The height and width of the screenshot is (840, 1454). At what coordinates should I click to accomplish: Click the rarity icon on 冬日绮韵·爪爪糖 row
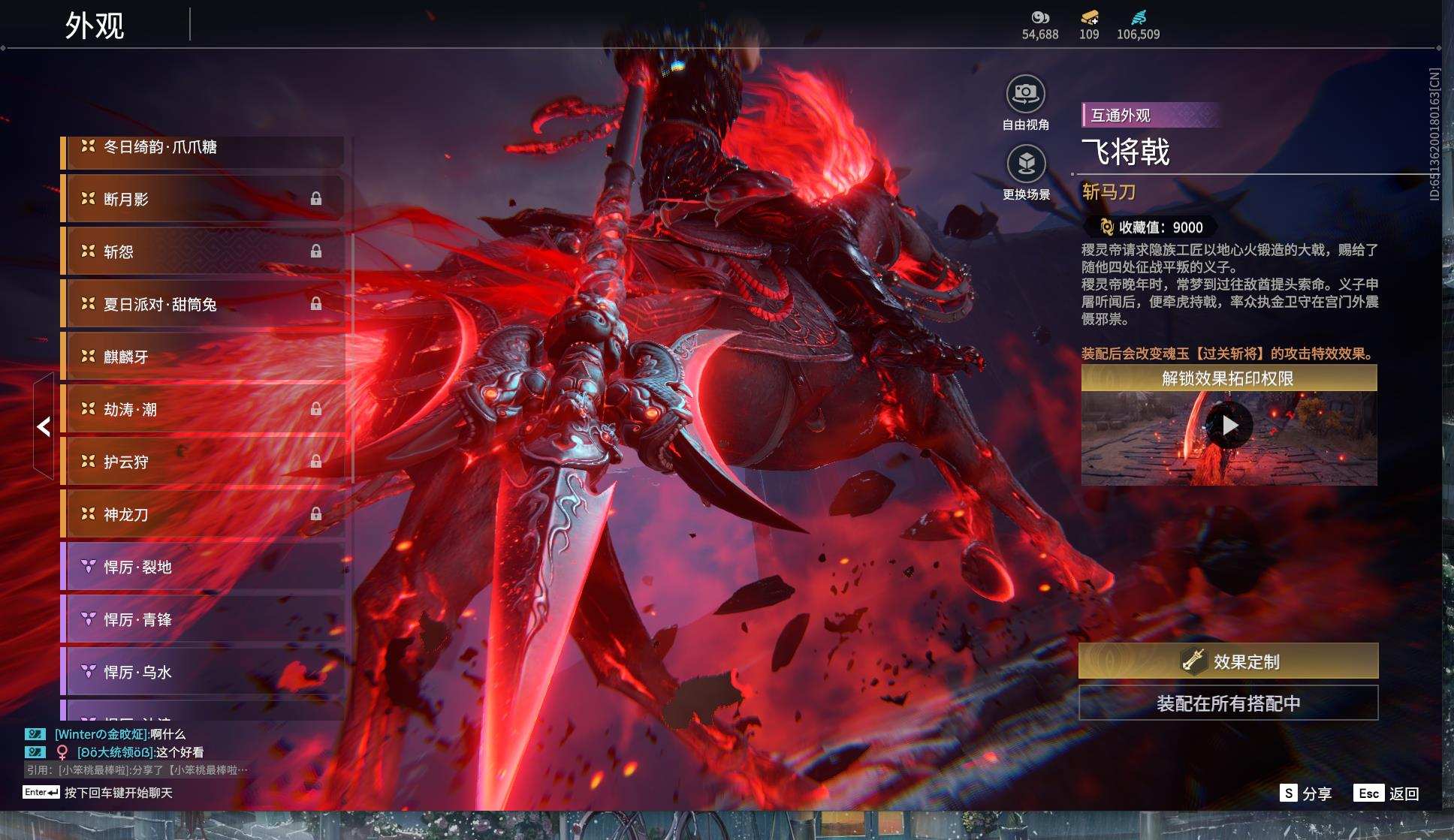coord(88,146)
